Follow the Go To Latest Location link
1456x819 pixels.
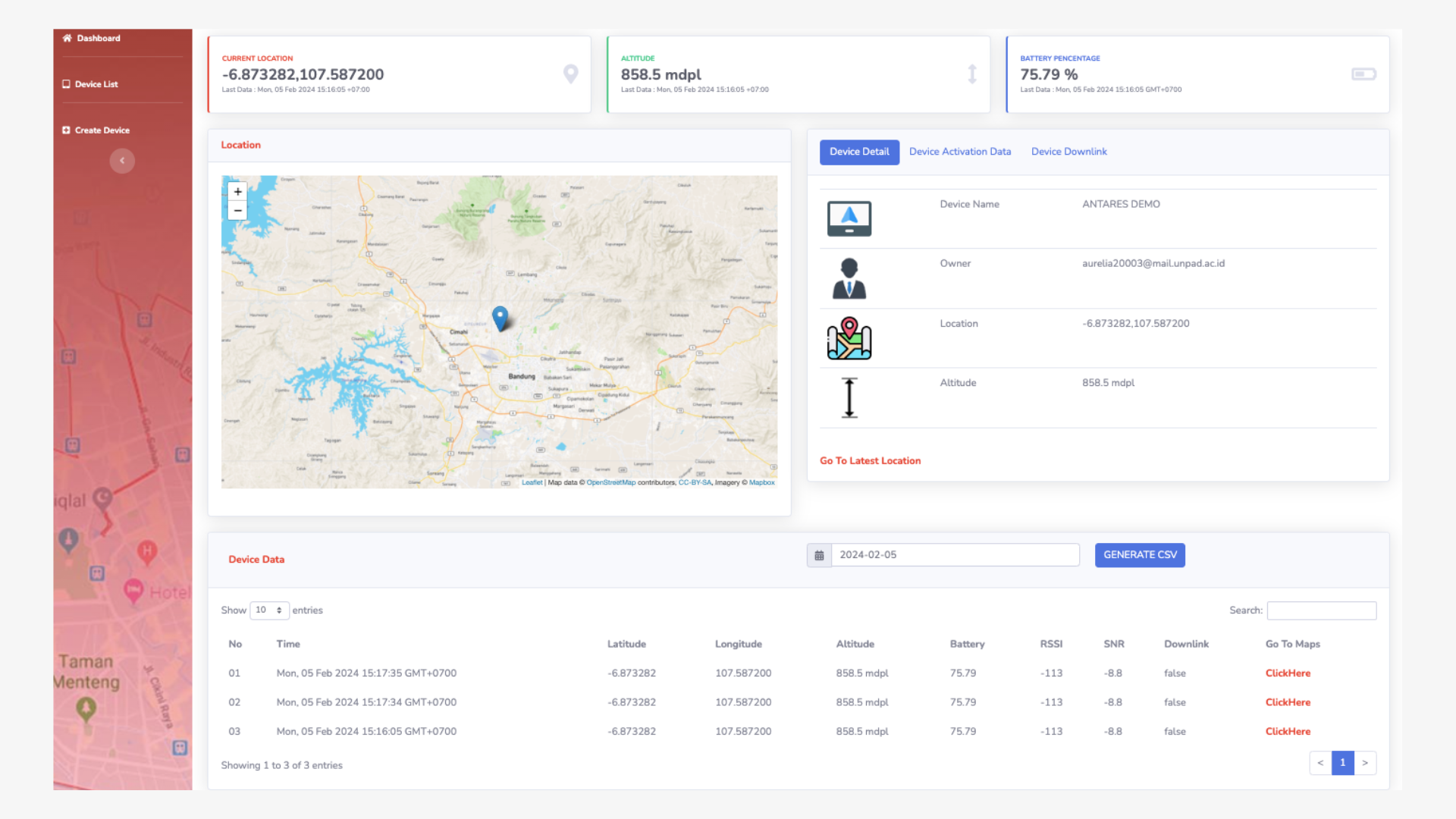tap(870, 461)
